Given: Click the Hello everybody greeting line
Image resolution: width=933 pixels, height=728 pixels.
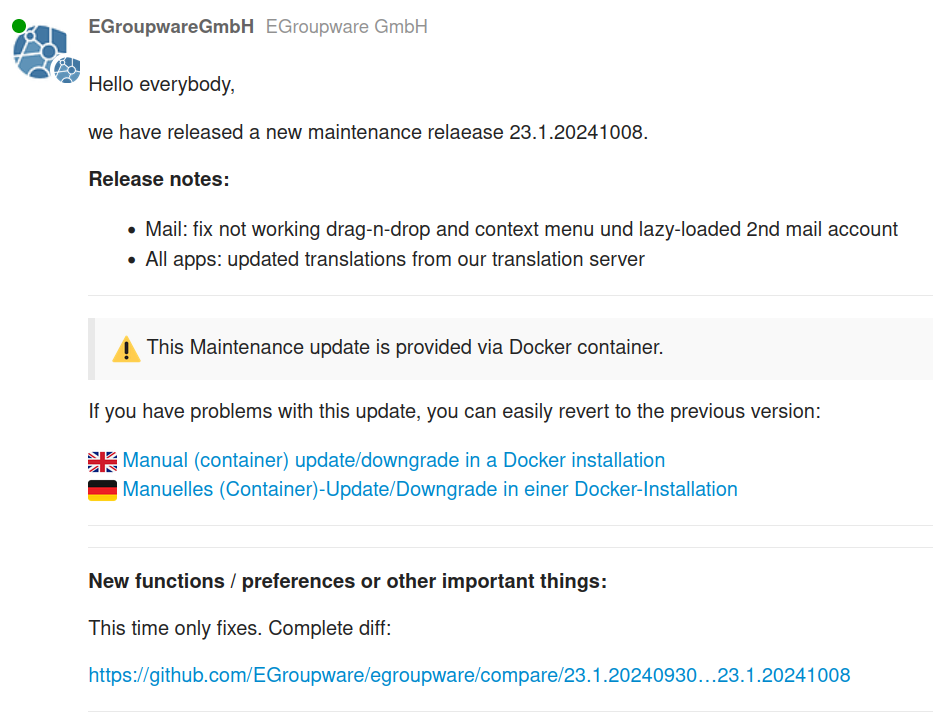Looking at the screenshot, I should pos(162,85).
